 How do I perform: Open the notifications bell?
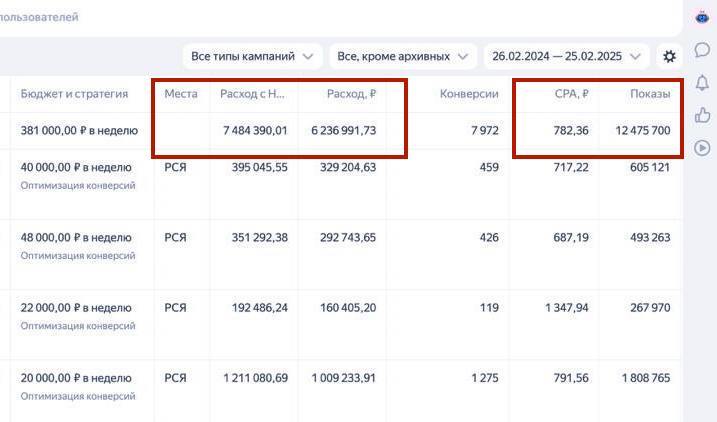tap(702, 82)
